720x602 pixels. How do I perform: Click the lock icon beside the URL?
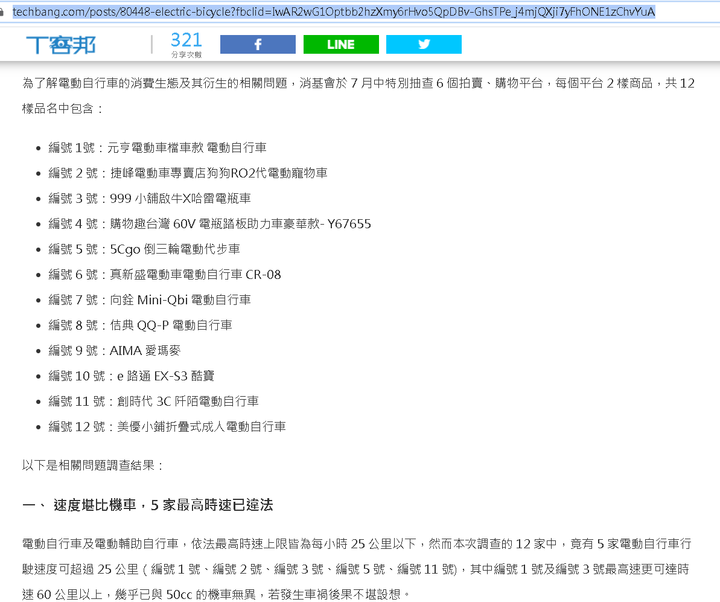tap(2, 12)
